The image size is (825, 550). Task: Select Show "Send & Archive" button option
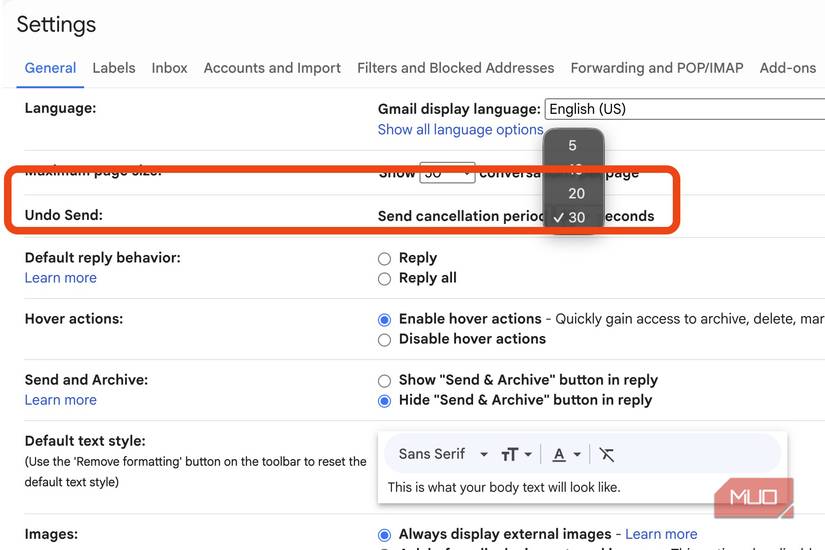click(x=385, y=381)
